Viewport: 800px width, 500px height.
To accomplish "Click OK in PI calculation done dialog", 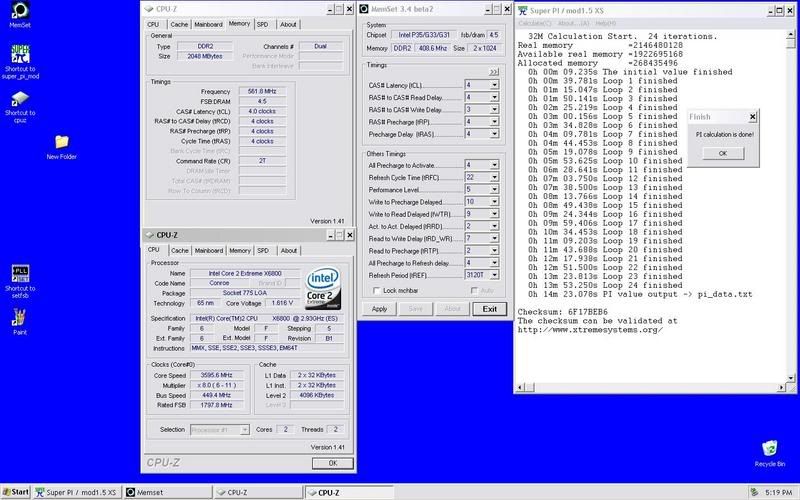I will click(723, 153).
